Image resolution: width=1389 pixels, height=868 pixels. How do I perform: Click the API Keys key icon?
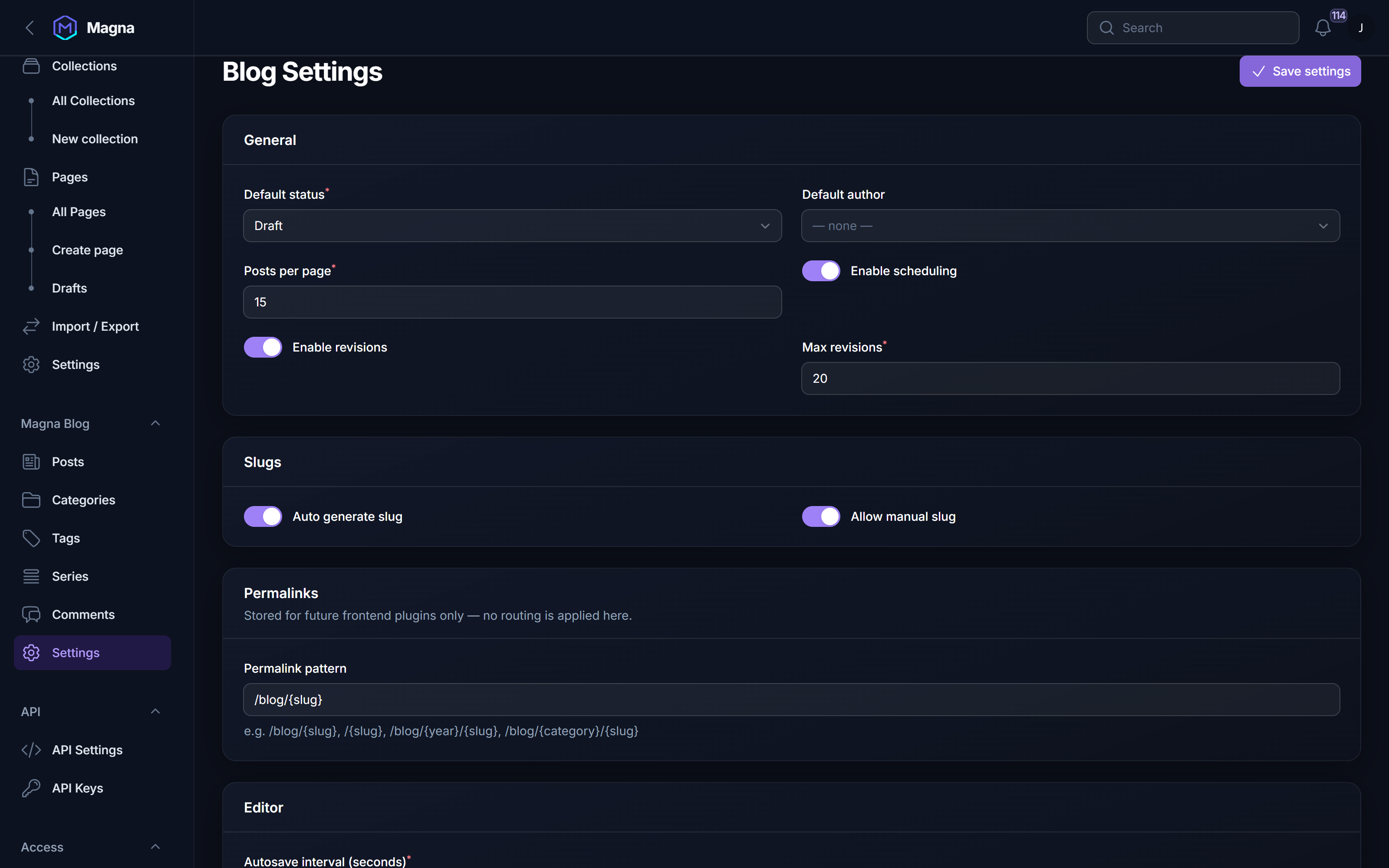pos(31,788)
